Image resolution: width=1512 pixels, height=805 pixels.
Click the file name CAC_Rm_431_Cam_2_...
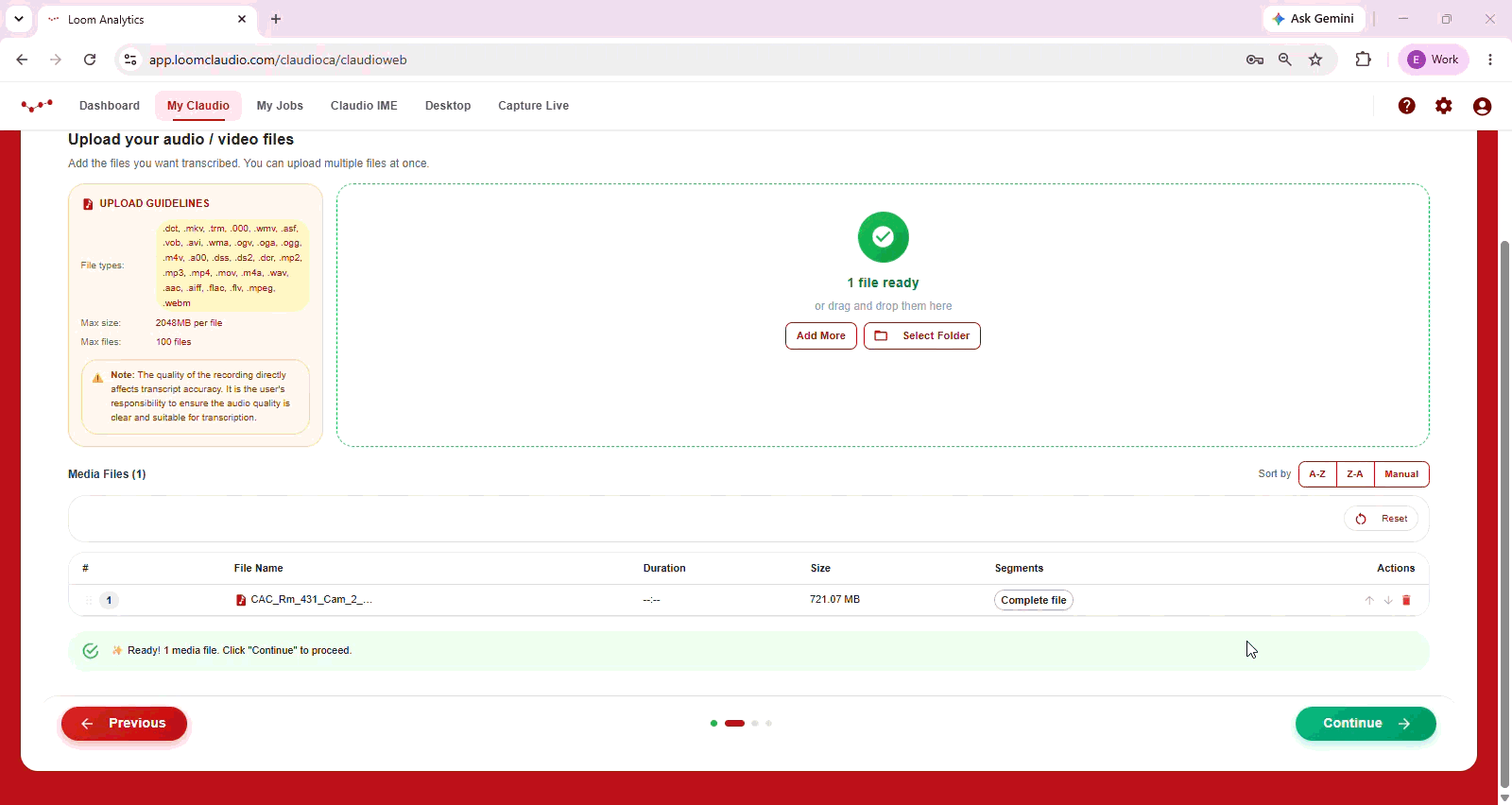pyautogui.click(x=312, y=600)
